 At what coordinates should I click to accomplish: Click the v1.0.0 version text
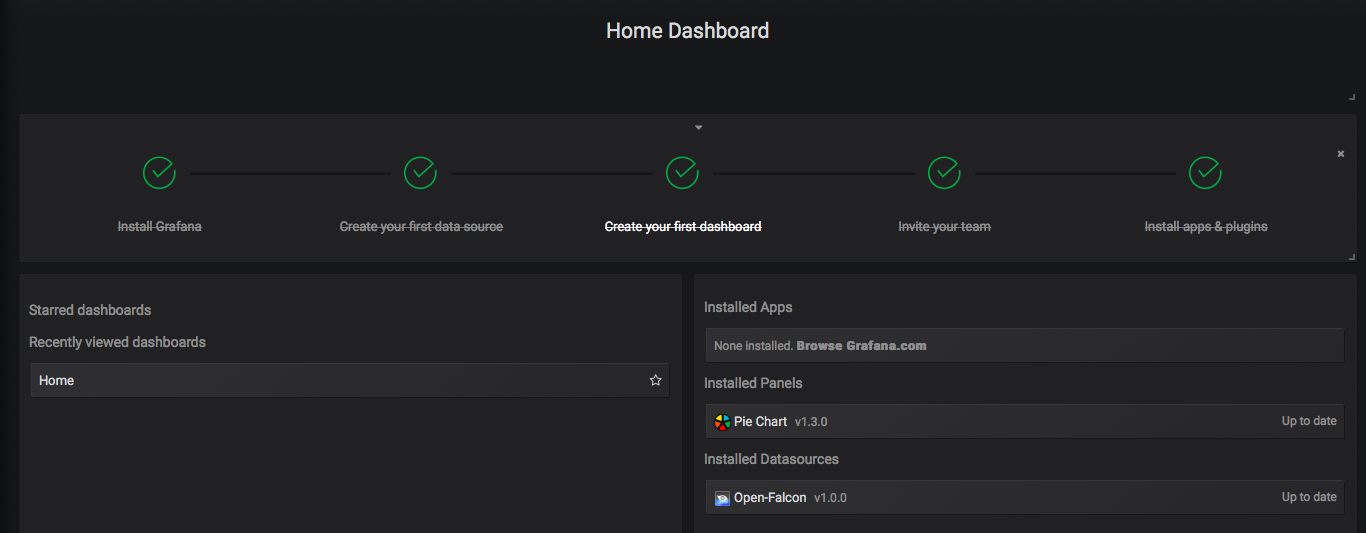[x=830, y=498]
